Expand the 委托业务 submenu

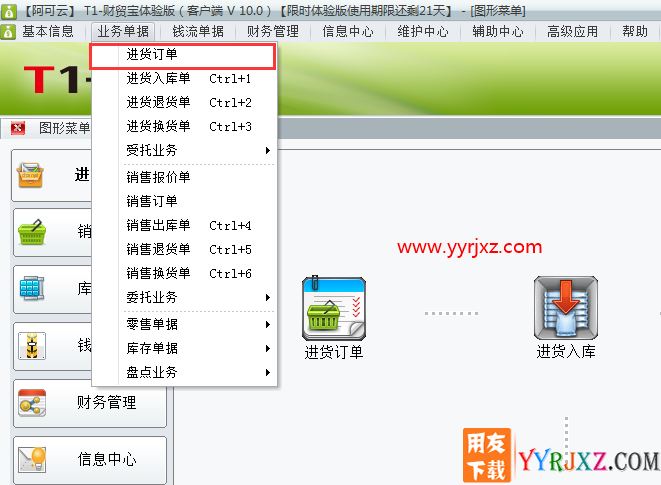coord(184,297)
